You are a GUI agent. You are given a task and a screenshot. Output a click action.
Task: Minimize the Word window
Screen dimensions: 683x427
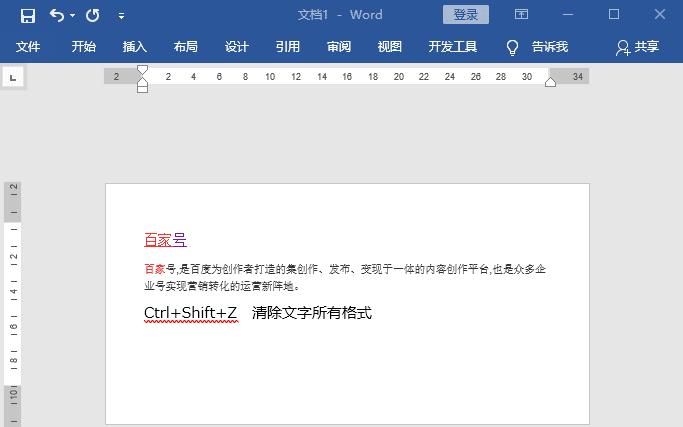tap(568, 15)
